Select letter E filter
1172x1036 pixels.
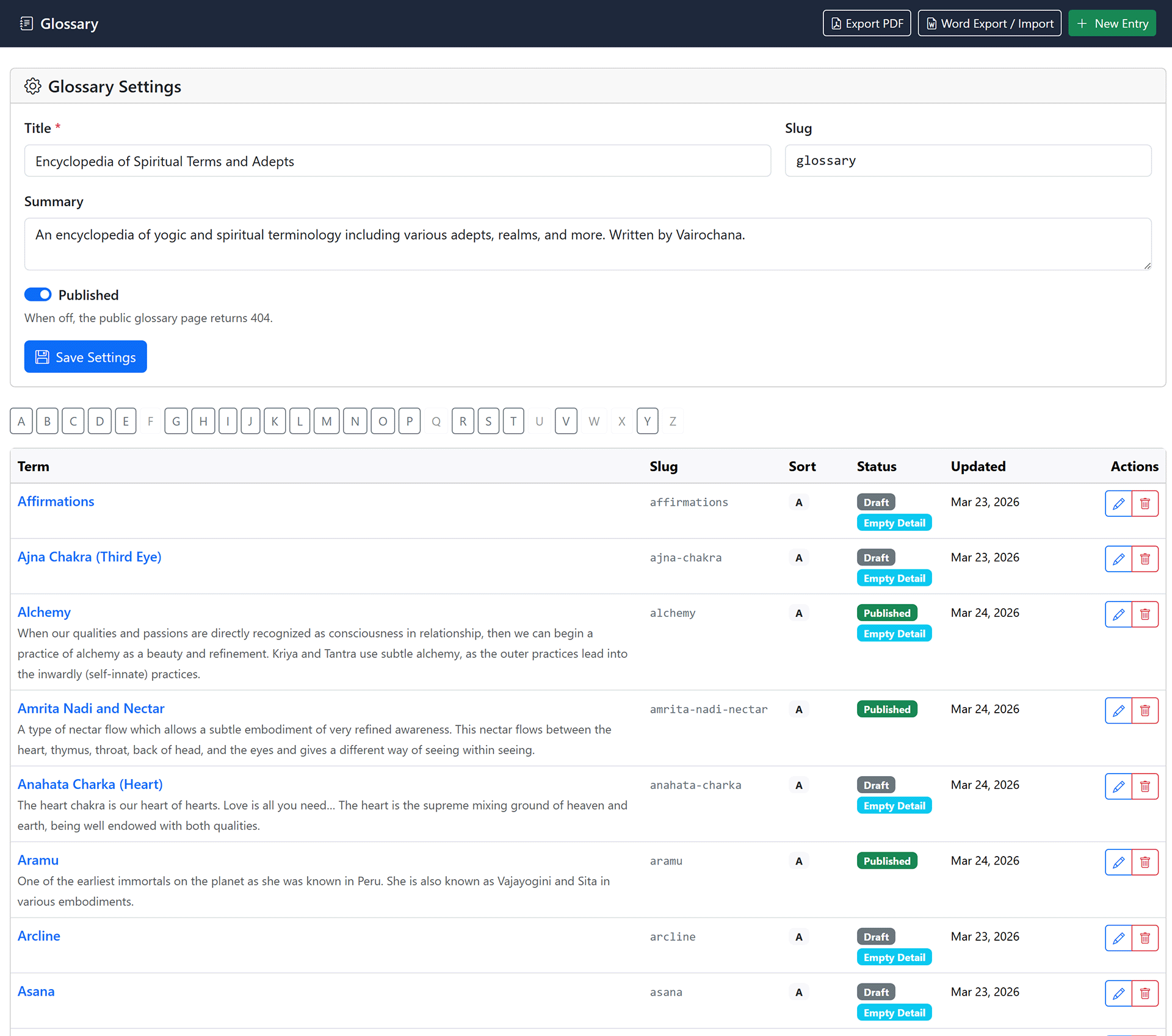126,422
